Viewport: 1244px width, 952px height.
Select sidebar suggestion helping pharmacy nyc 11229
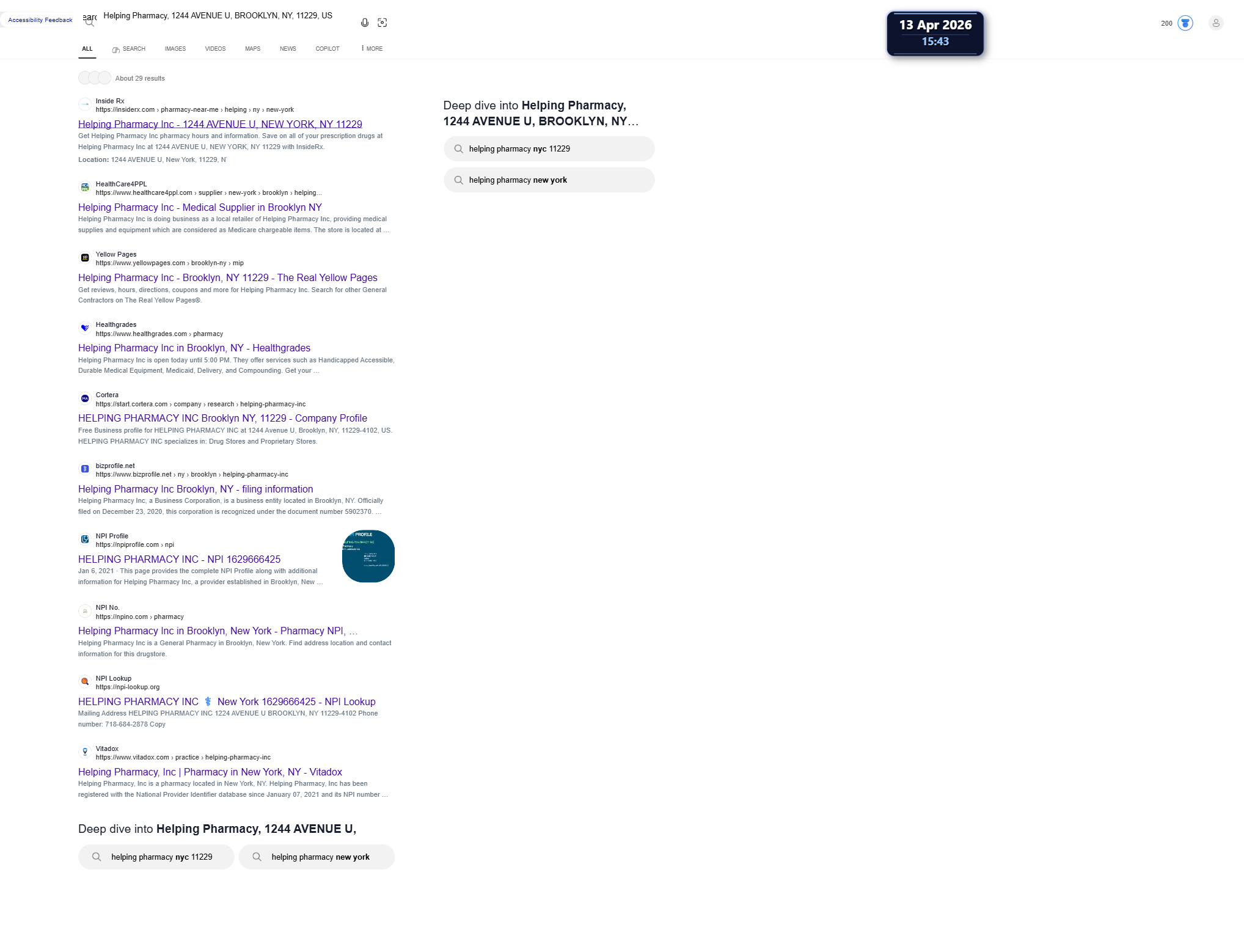(549, 149)
